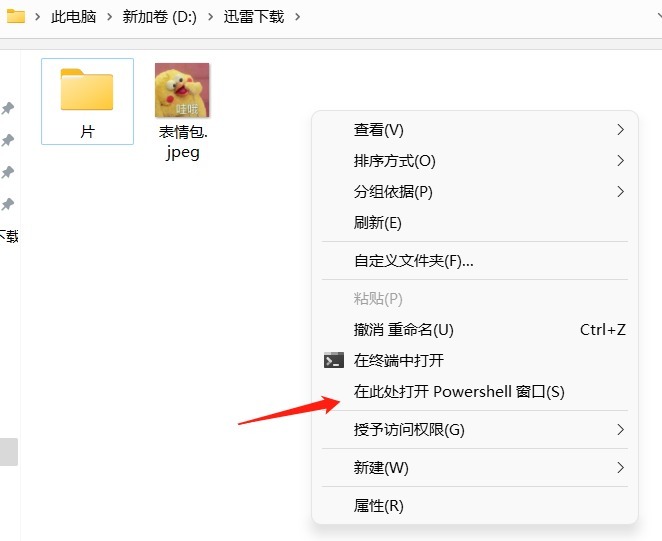Expand the 分组依据(P) submenu arrow

pos(620,192)
